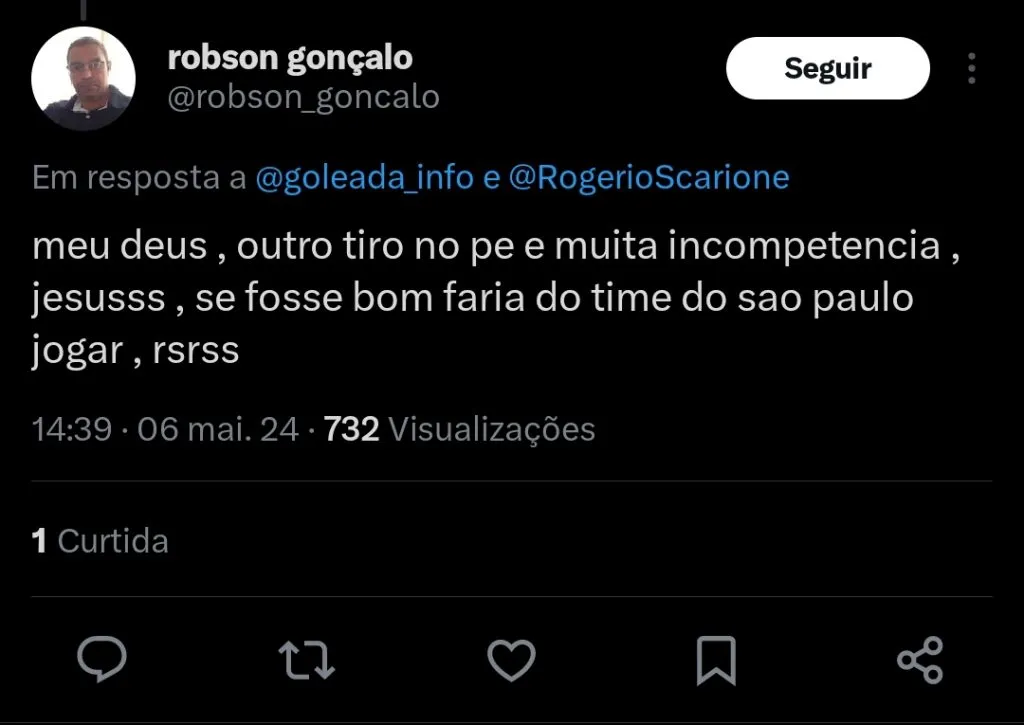Click the word 'rsrss' in tweet
The image size is (1024, 725).
pos(197,352)
